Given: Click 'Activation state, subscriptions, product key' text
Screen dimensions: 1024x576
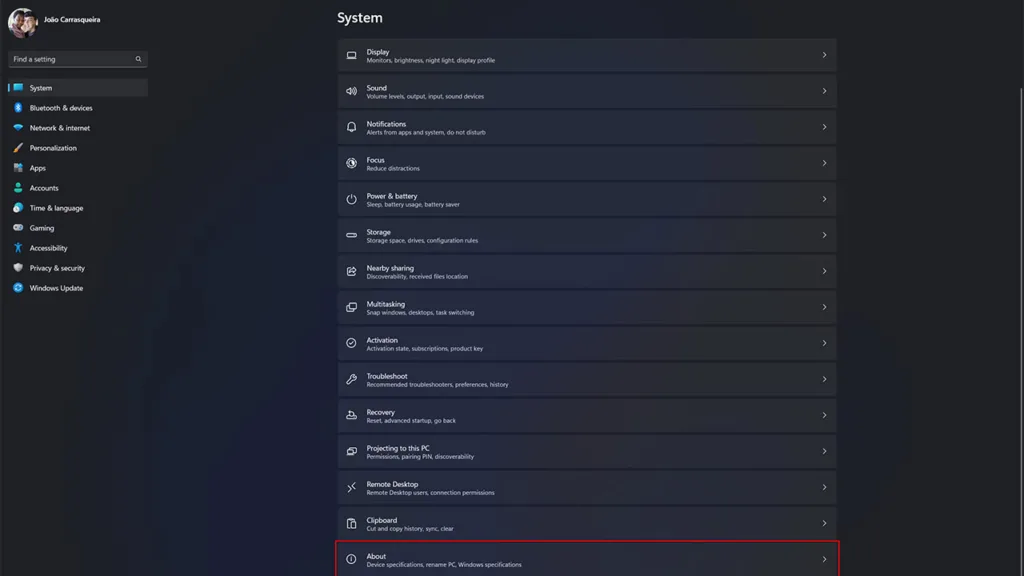Looking at the screenshot, I should [x=424, y=349].
